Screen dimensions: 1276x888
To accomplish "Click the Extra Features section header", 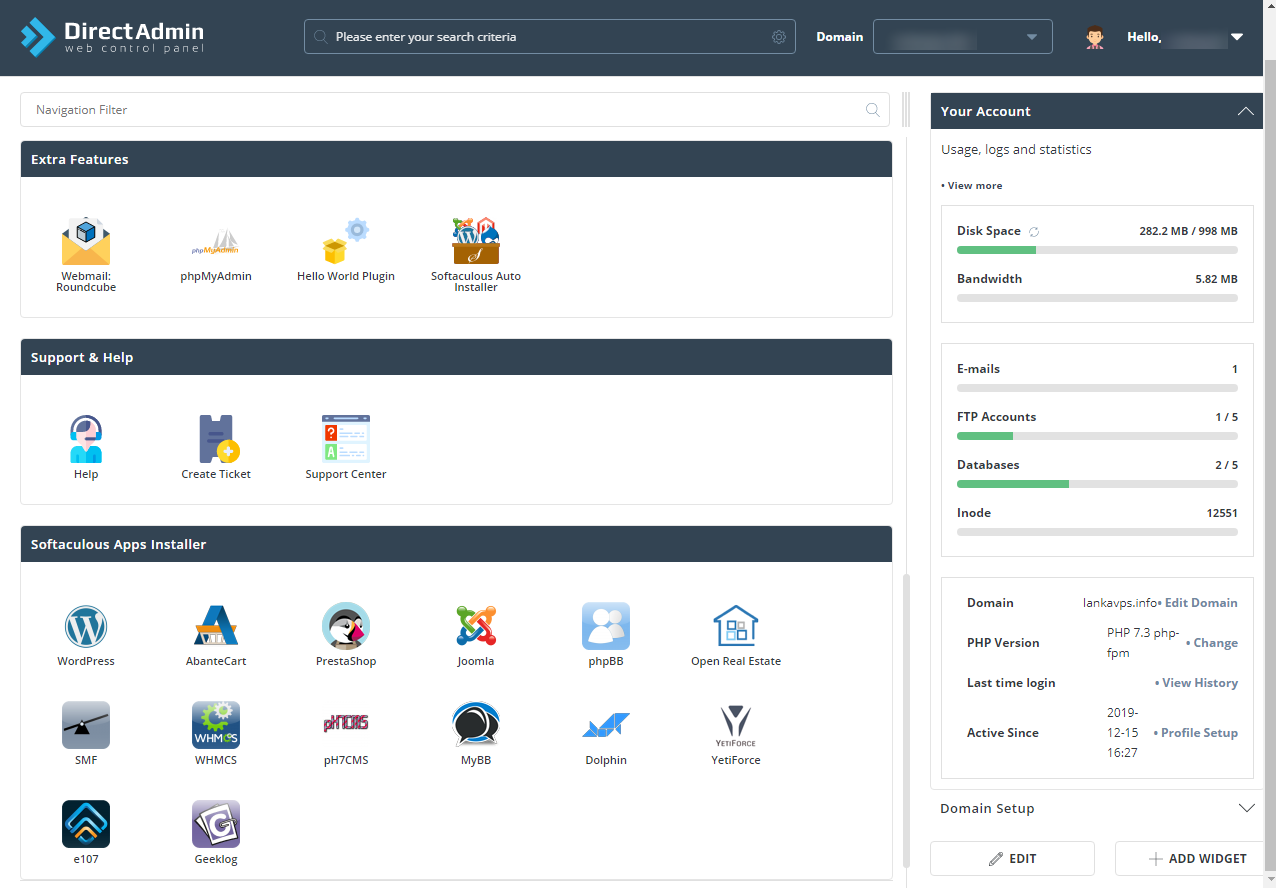I will tap(456, 159).
